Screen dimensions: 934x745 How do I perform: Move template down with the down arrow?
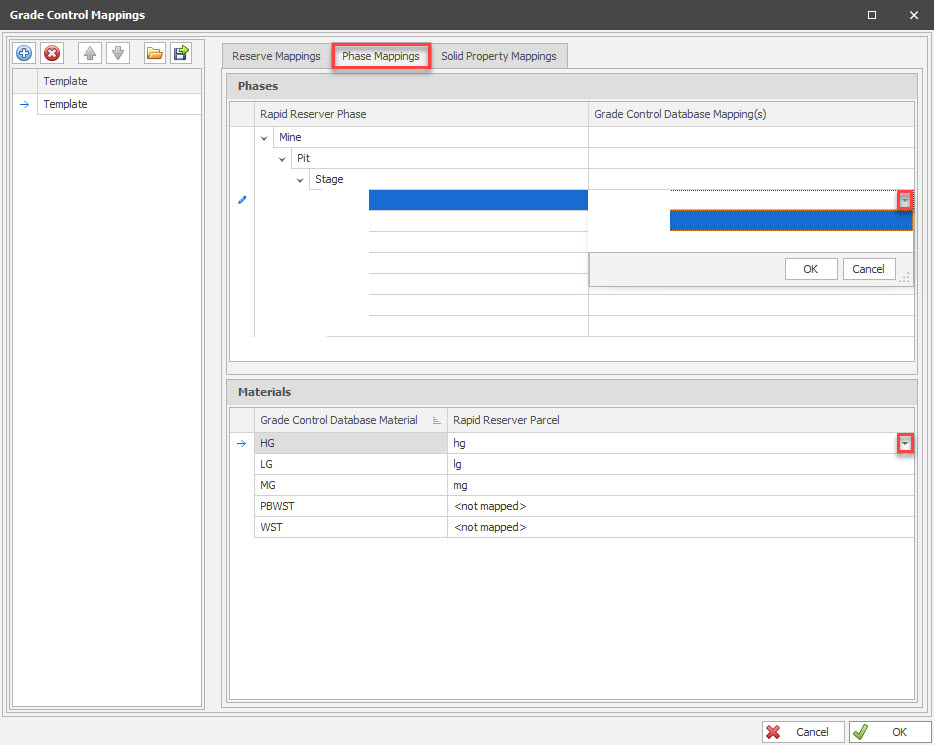coord(117,54)
